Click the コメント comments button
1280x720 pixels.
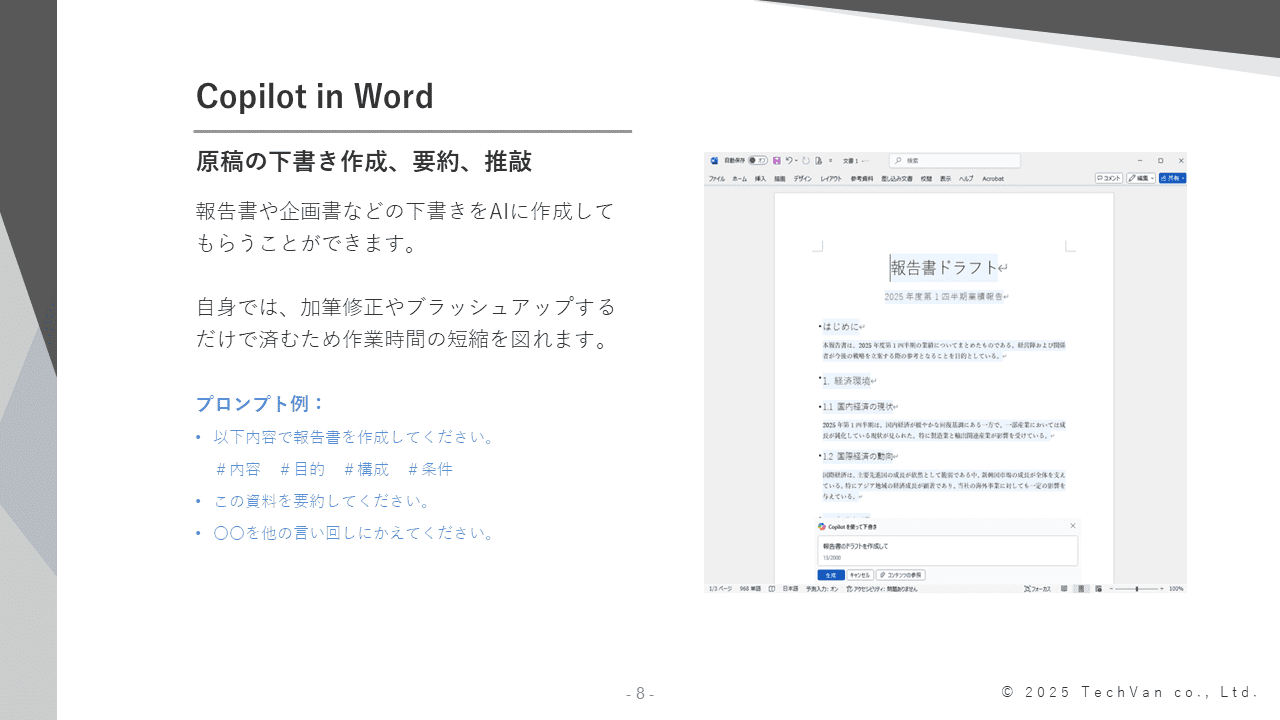point(1109,178)
